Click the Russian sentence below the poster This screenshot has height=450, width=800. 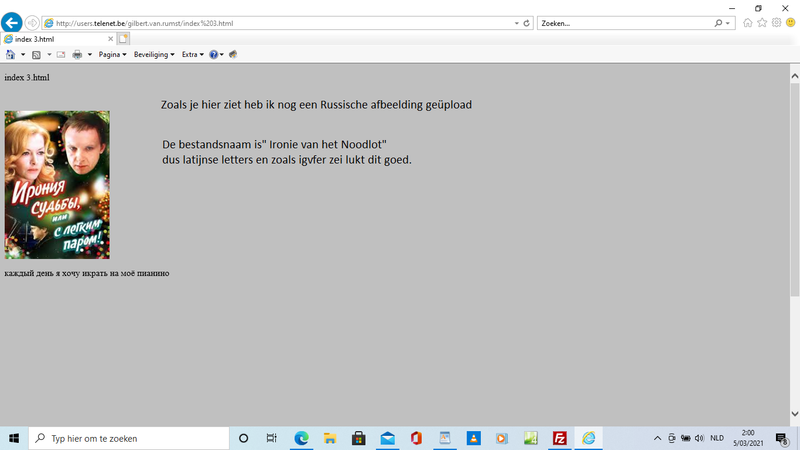(x=87, y=273)
